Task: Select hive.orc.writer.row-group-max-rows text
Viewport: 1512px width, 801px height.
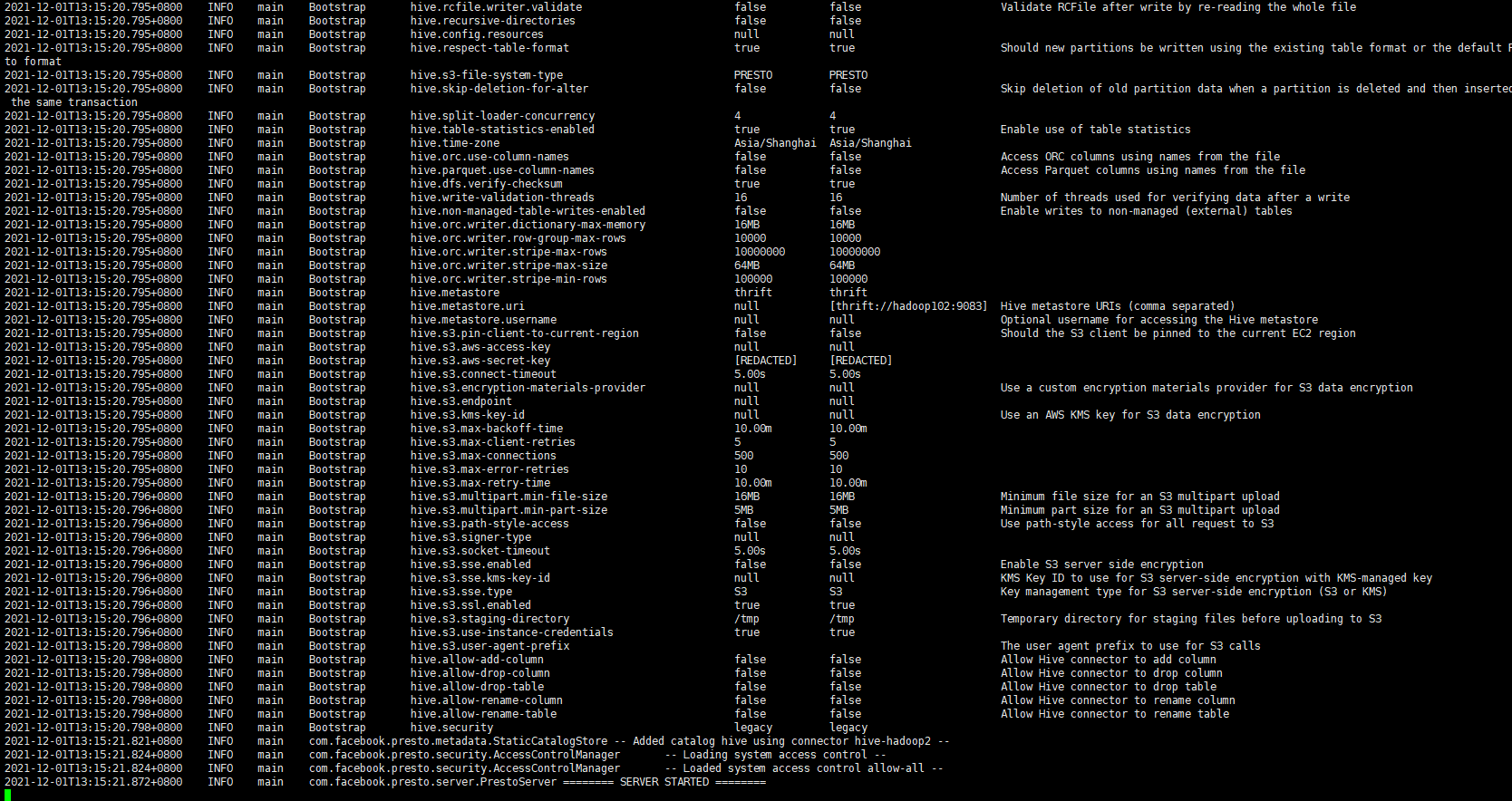Action: (x=518, y=238)
